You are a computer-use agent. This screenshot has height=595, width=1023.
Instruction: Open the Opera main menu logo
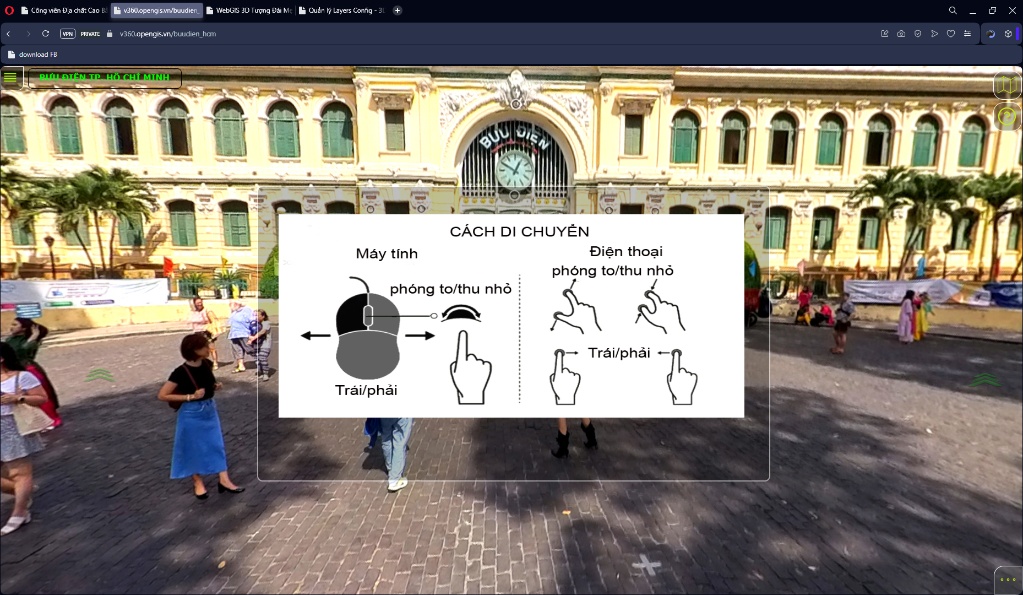pos(9,10)
